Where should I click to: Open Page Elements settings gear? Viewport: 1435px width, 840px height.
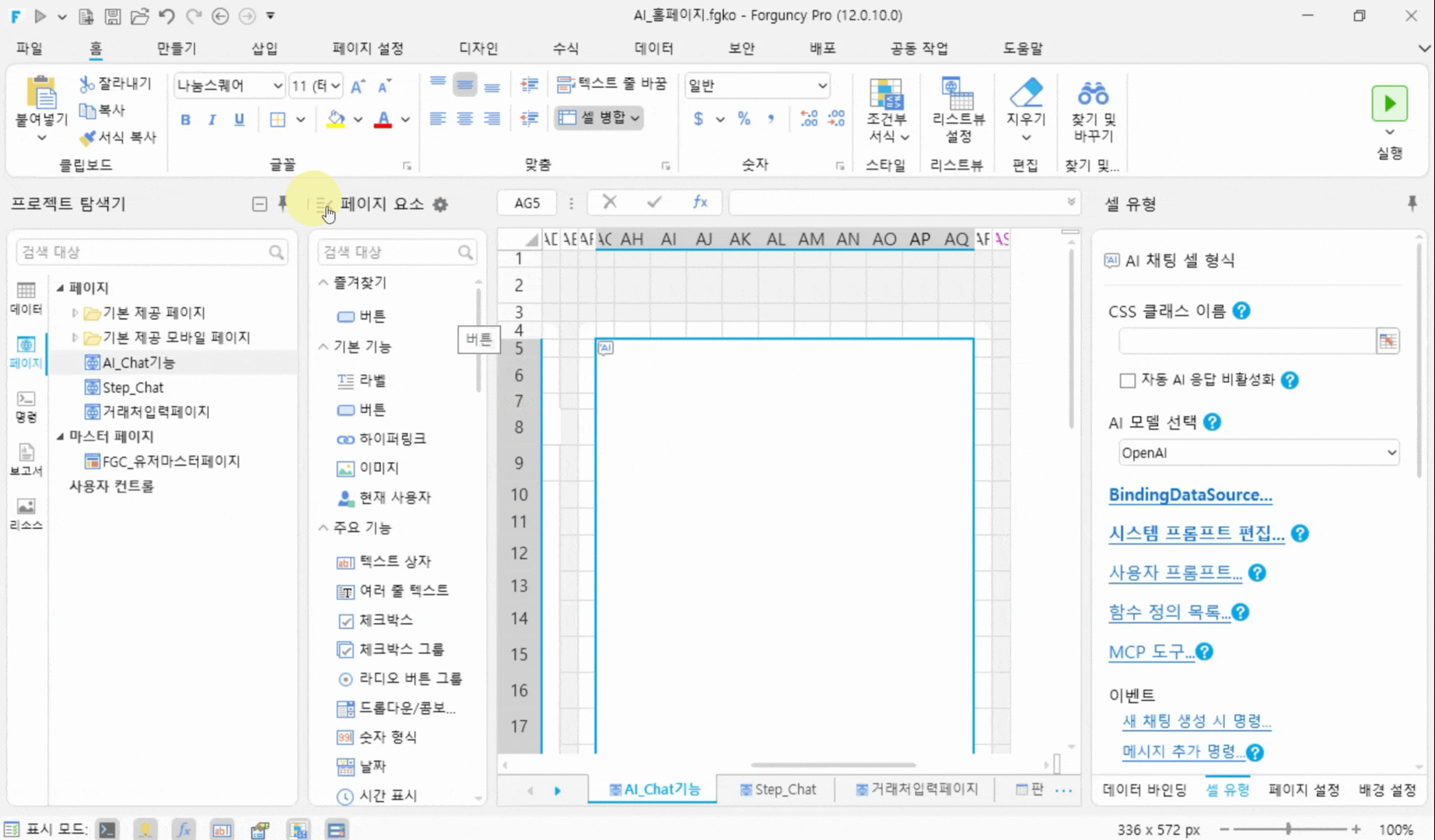440,205
